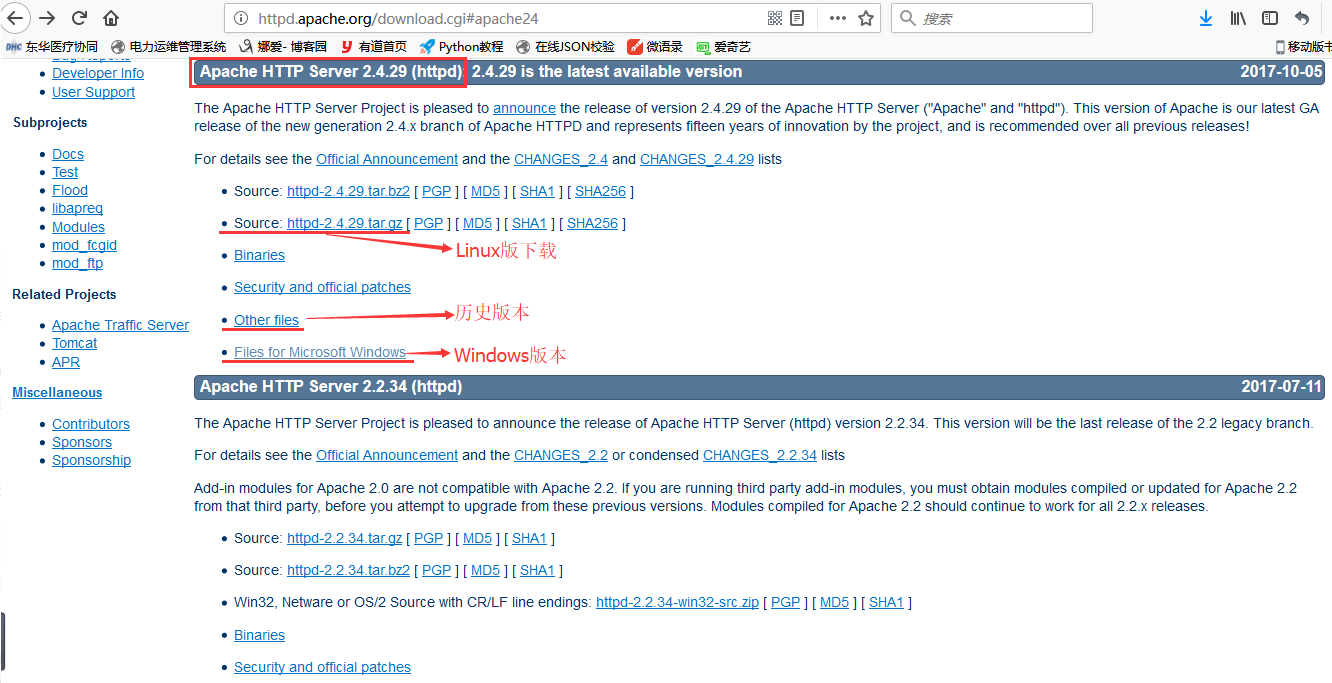
Task: Open Developer Info sidebar link
Action: click(x=98, y=73)
